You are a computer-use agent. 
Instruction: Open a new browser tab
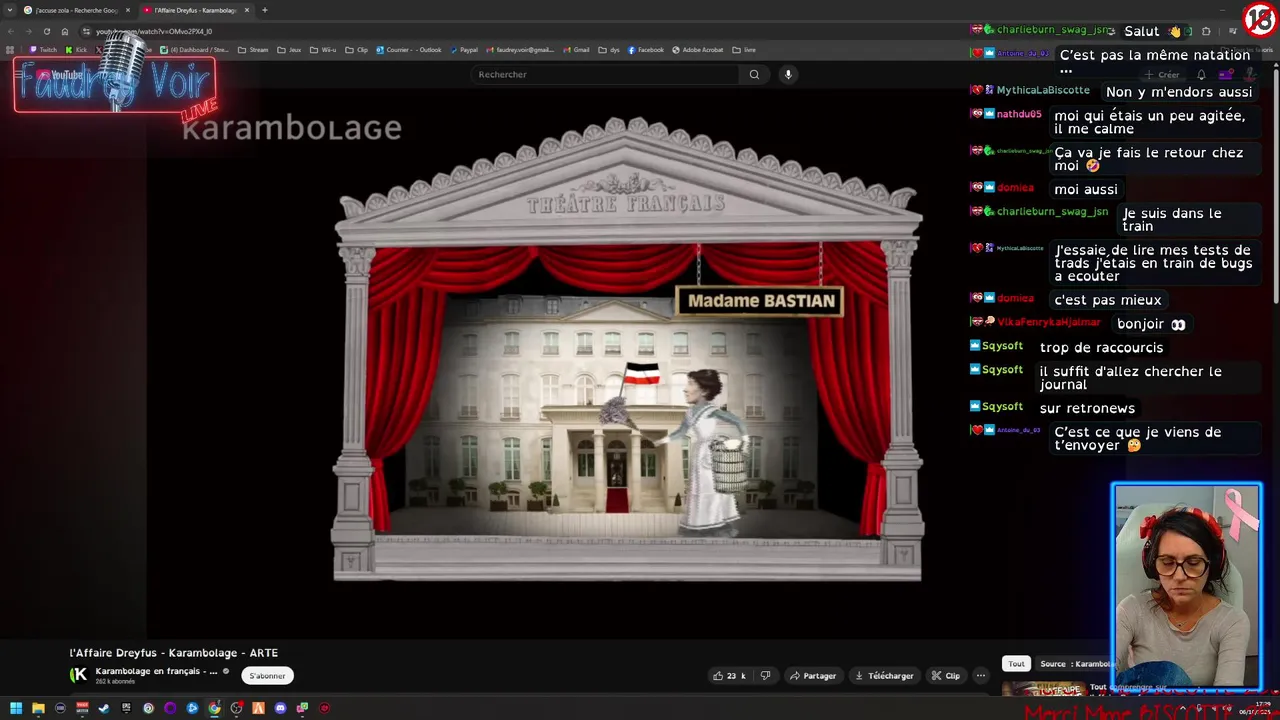[264, 10]
